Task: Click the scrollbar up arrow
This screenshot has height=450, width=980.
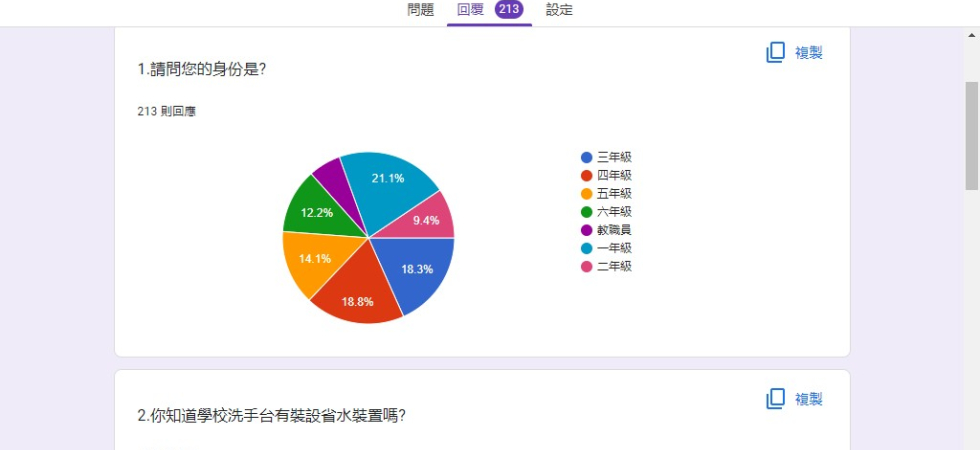Action: pos(971,35)
